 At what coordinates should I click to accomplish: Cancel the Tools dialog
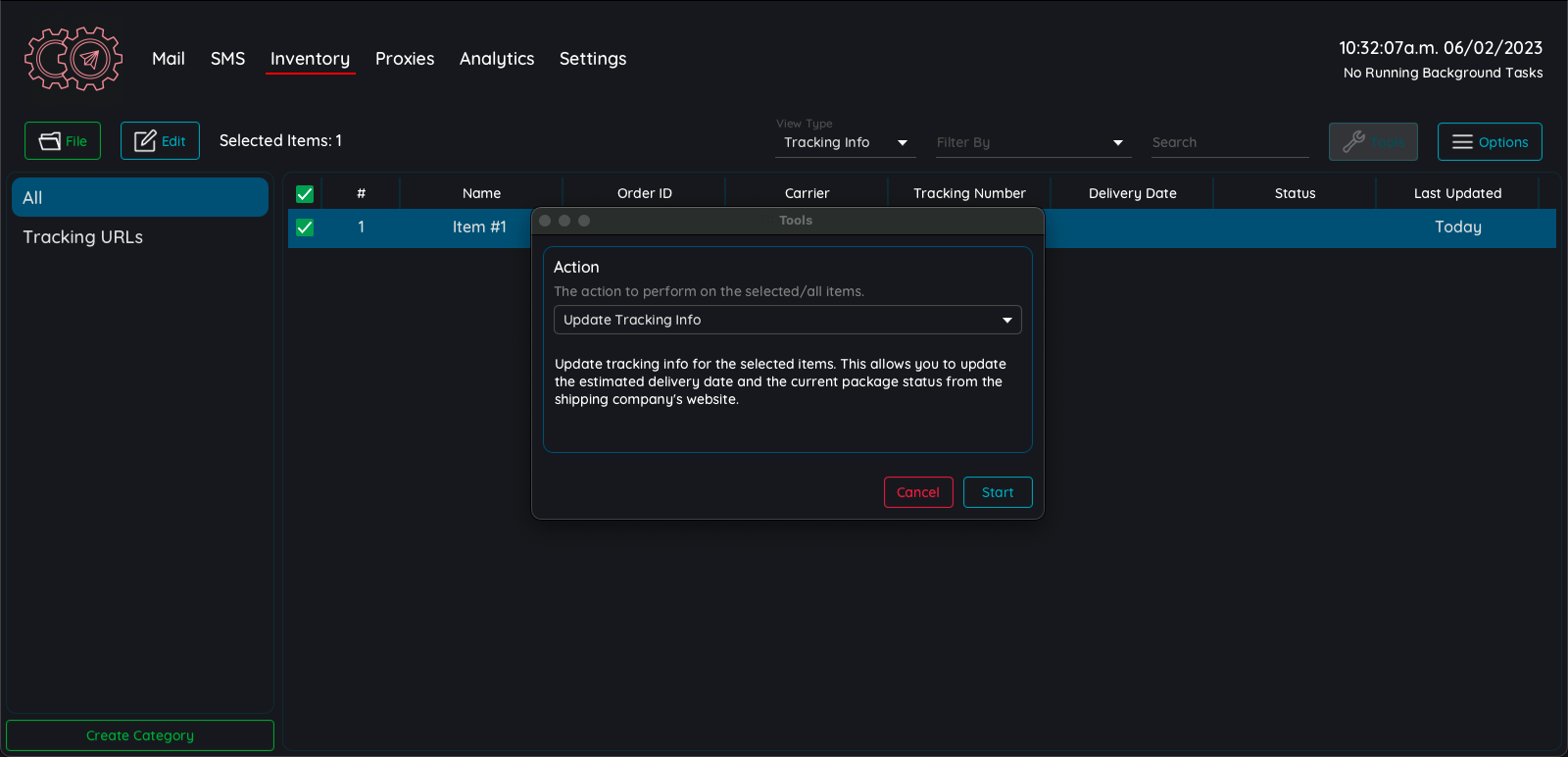pyautogui.click(x=917, y=492)
